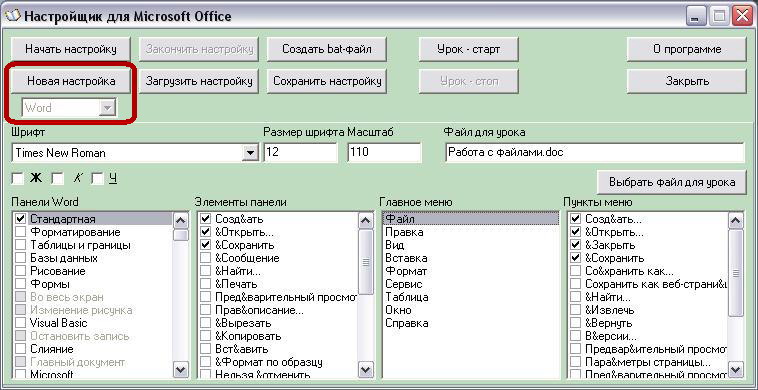This screenshot has height=390, width=758.
Task: Enable the &Извлечь menu item checkbox
Action: pos(576,310)
